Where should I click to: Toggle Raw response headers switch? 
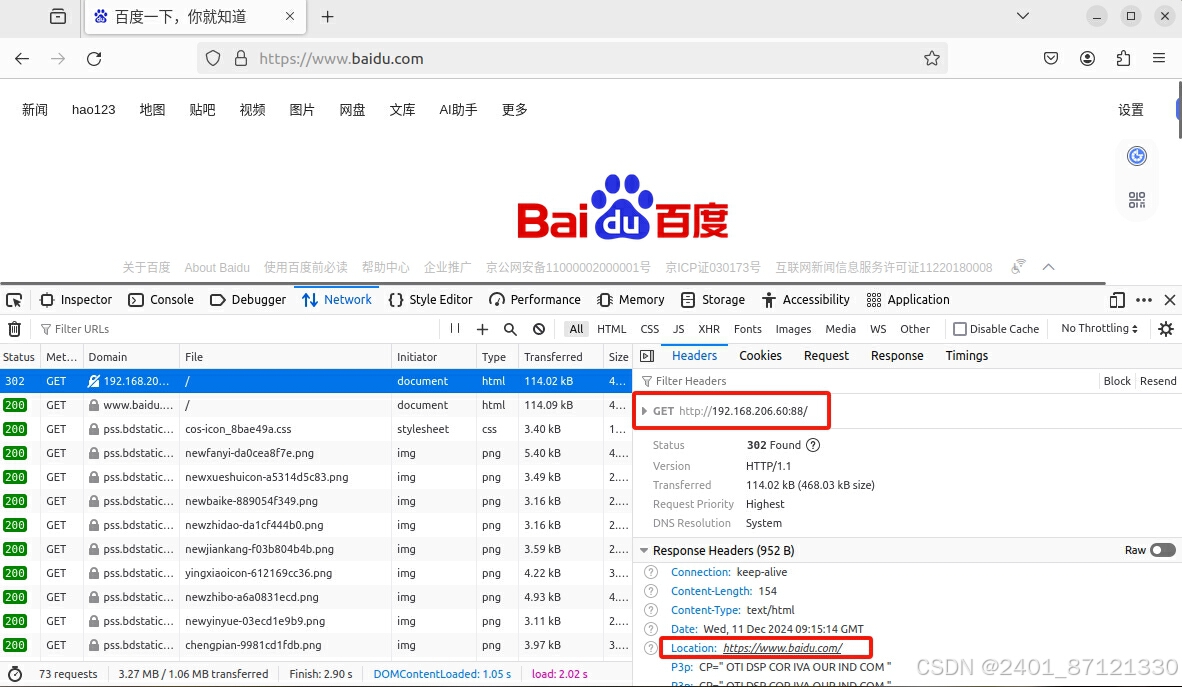coord(1162,551)
